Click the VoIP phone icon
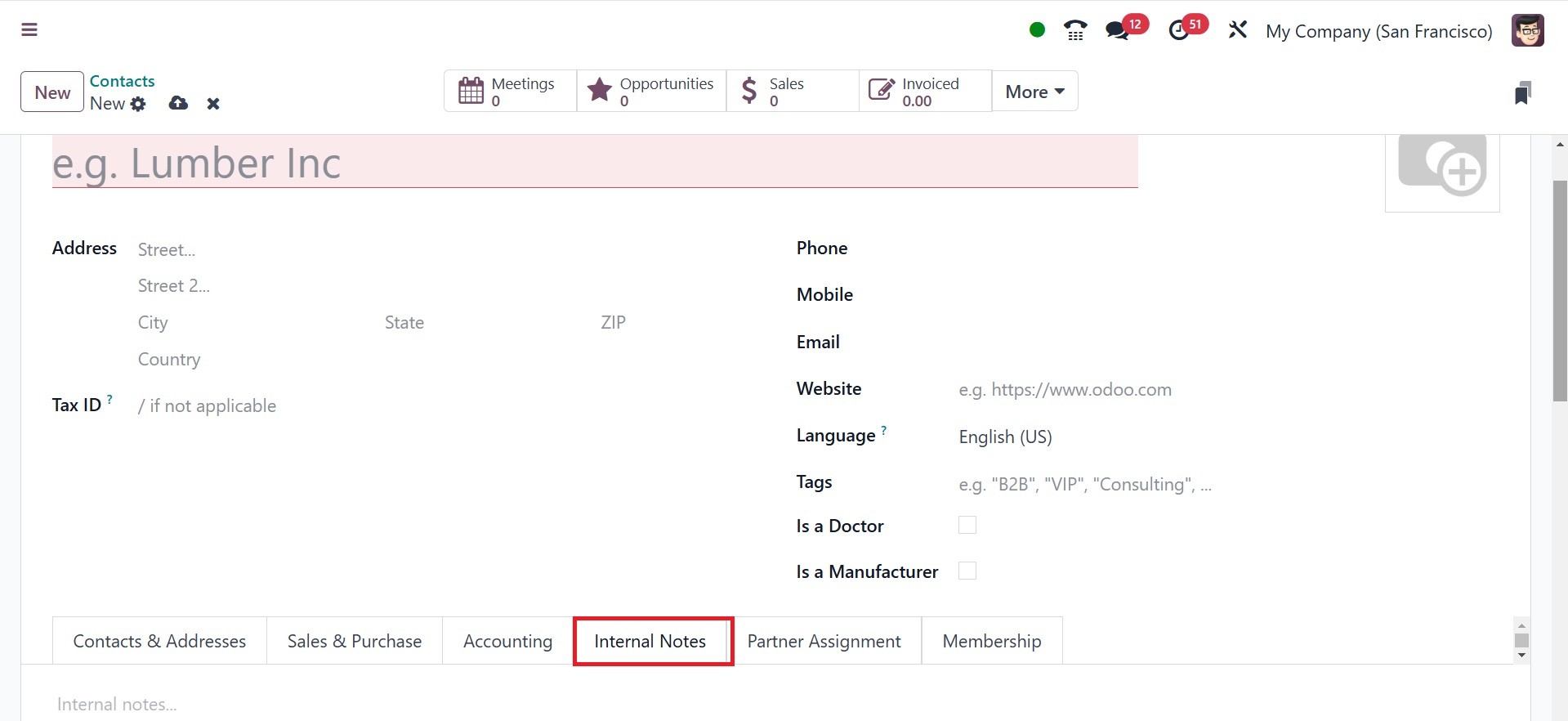1568x721 pixels. coord(1075,30)
